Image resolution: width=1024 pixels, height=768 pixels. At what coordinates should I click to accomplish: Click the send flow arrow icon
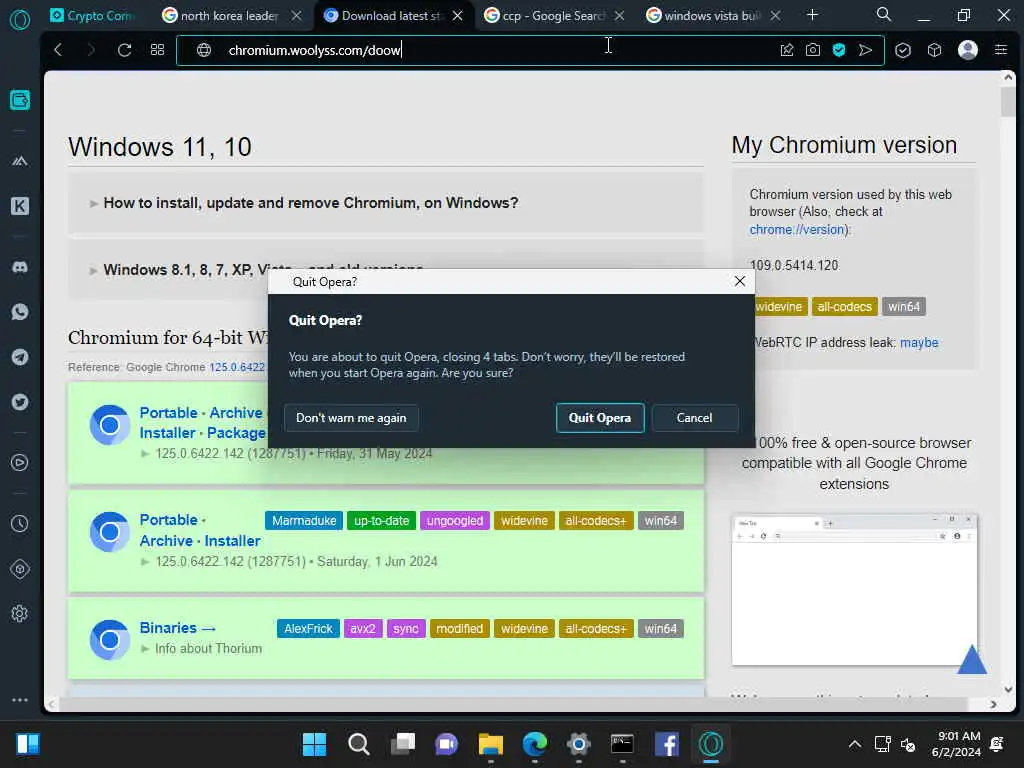click(865, 50)
